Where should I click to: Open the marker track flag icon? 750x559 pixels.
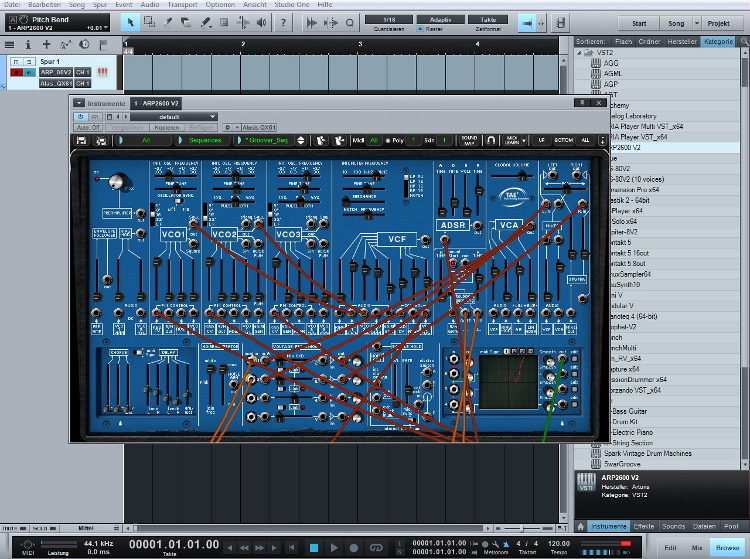[x=103, y=45]
